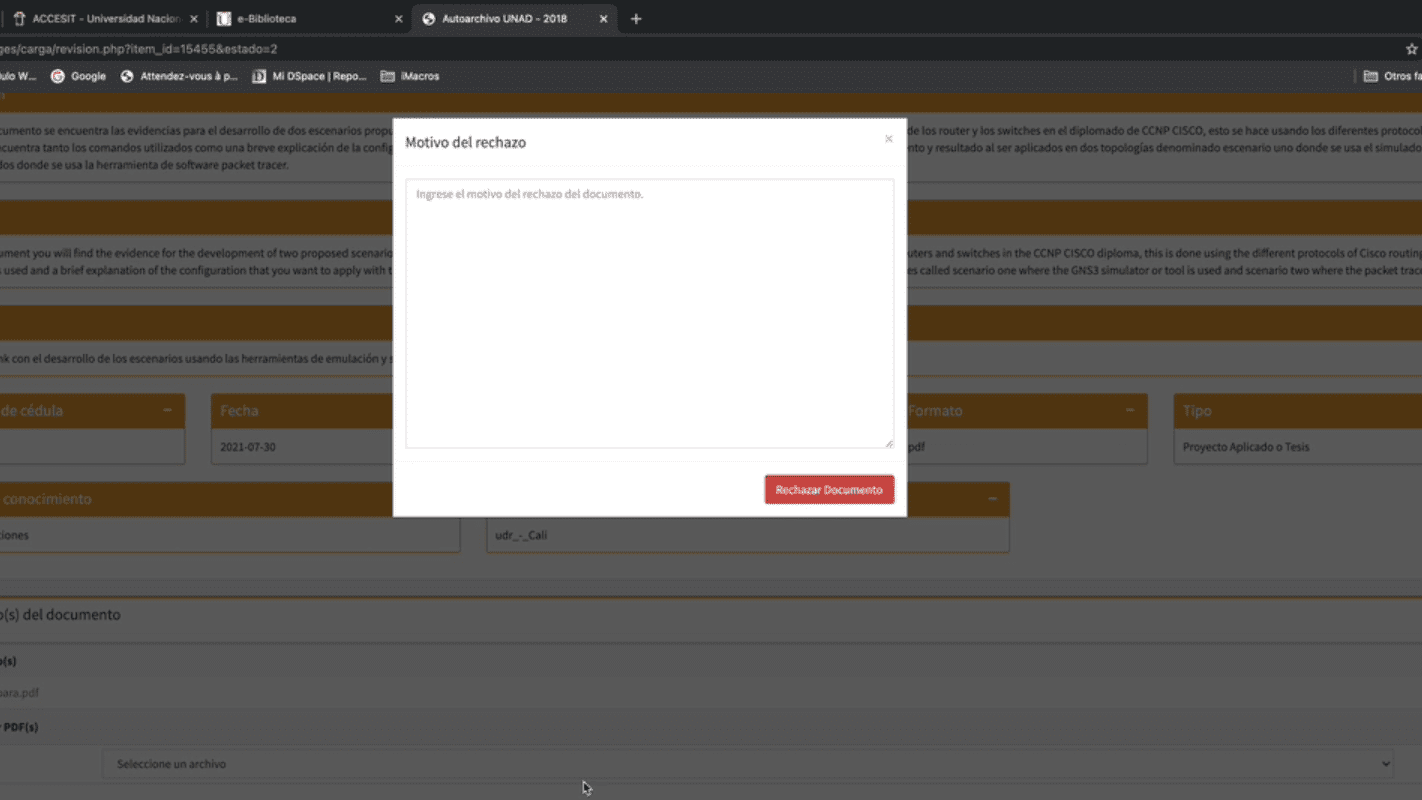This screenshot has width=1422, height=800.
Task: Click the ACCESIT tab favicon
Action: [19, 19]
